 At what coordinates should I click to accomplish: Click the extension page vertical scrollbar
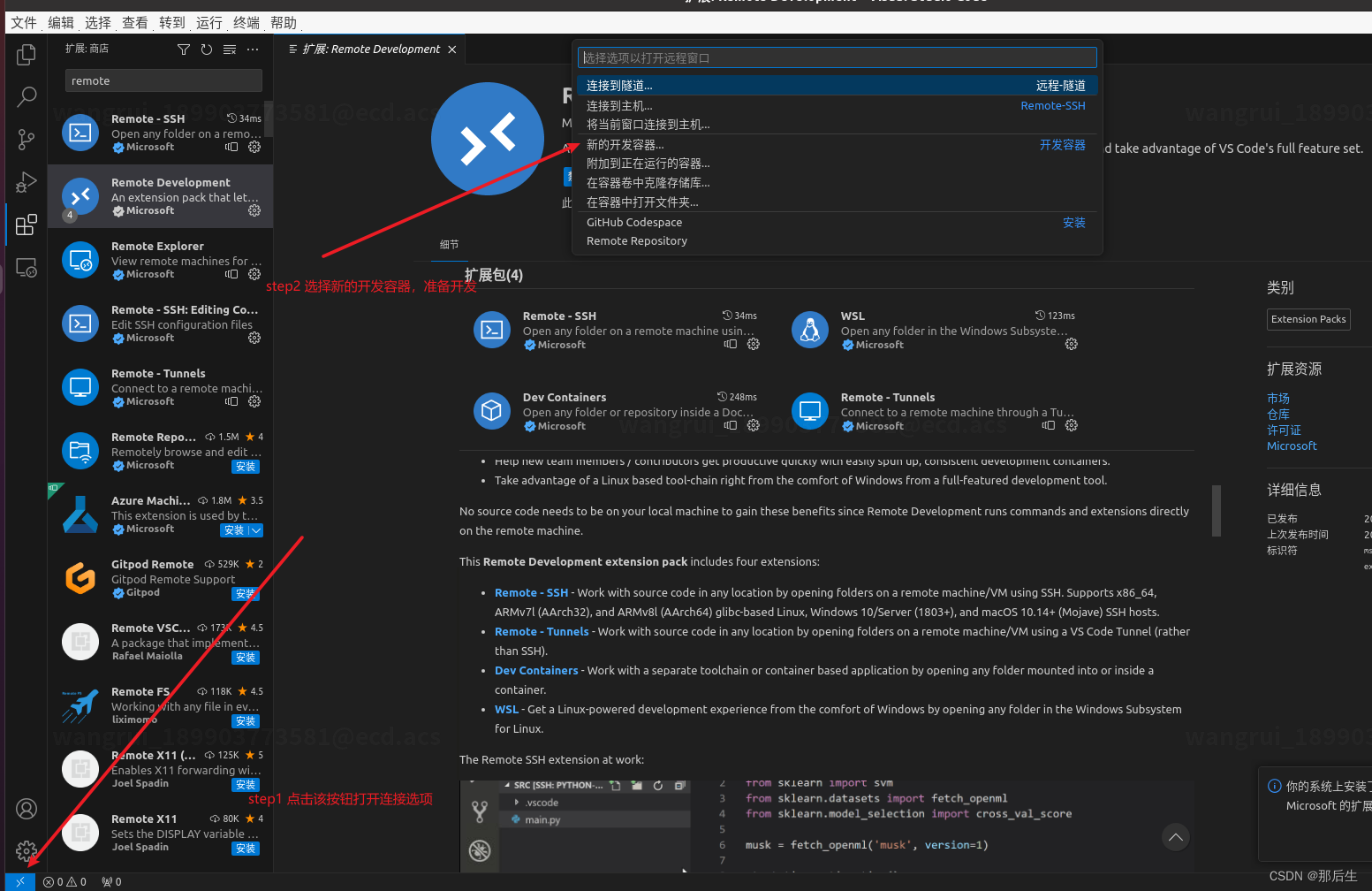[x=1217, y=510]
